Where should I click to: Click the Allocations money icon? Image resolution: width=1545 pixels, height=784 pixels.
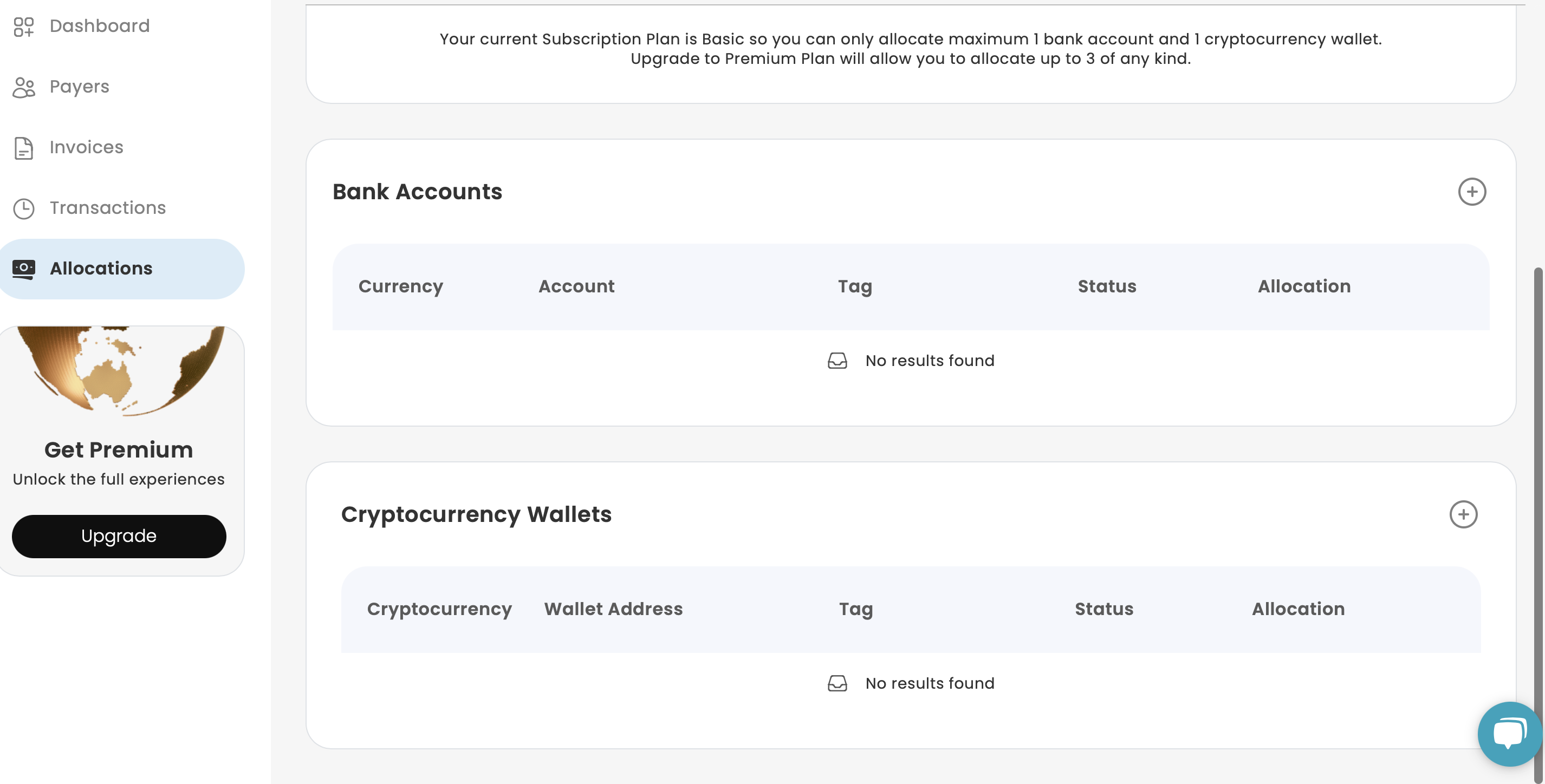(x=23, y=269)
